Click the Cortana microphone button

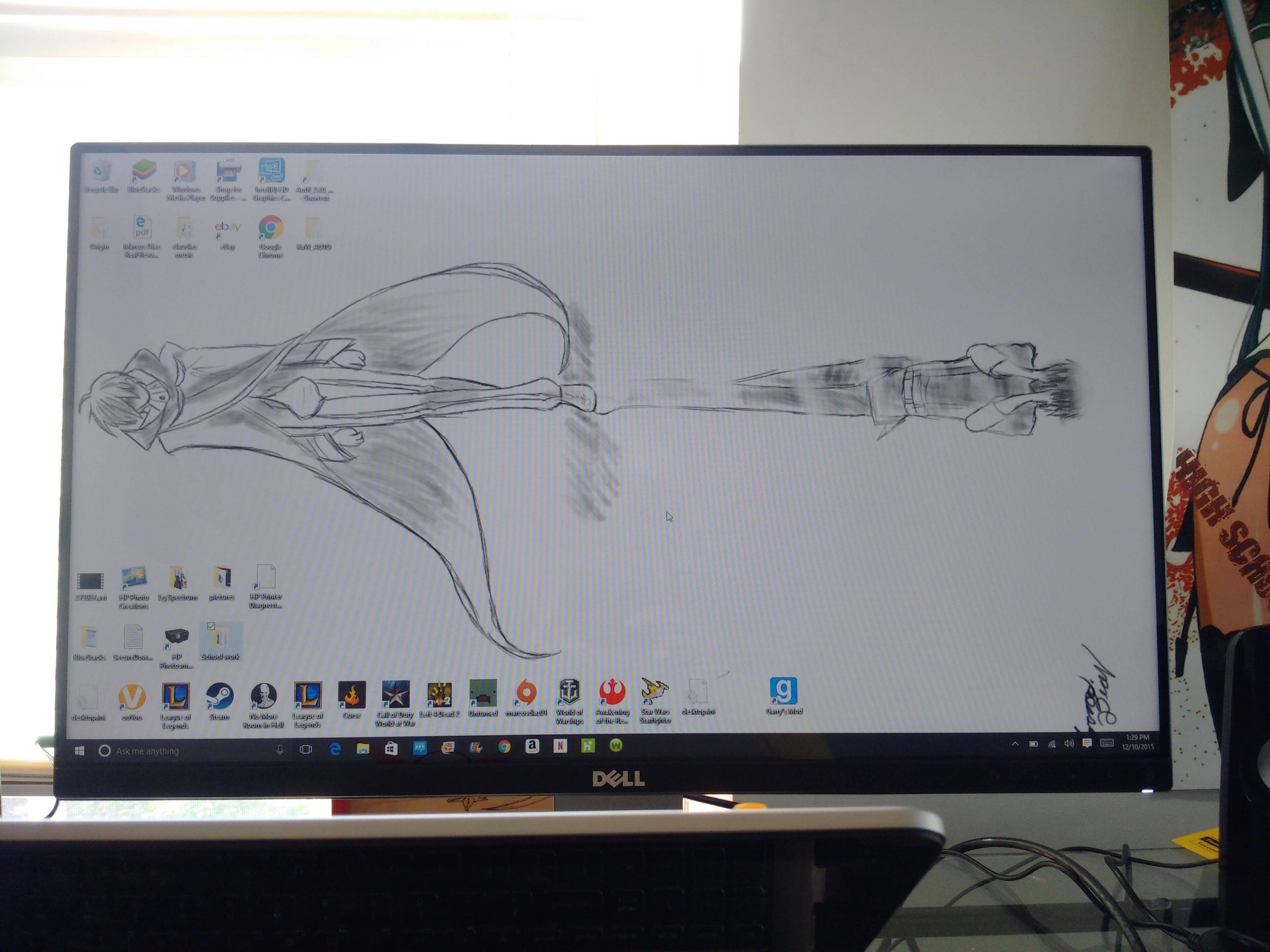(279, 749)
